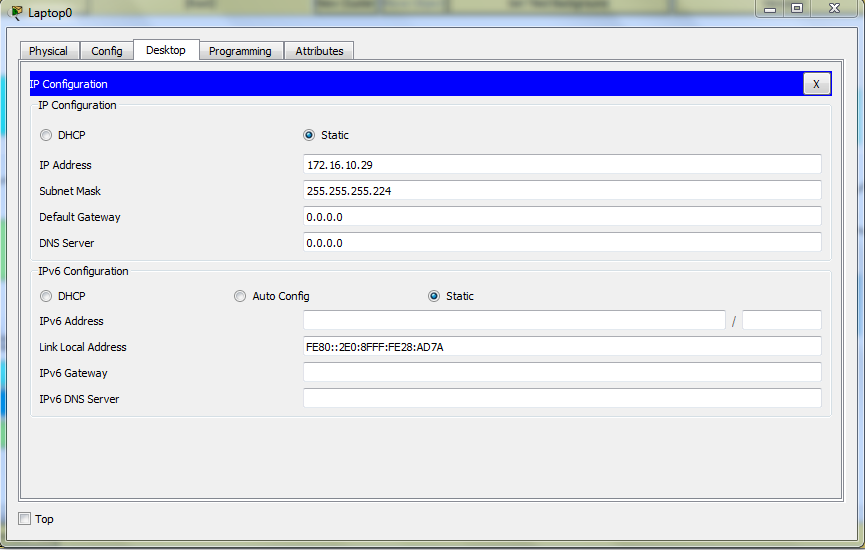Viewport: 865px width, 550px height.
Task: Click the Subnet Mask field 255.255.255.224
Action: 562,190
